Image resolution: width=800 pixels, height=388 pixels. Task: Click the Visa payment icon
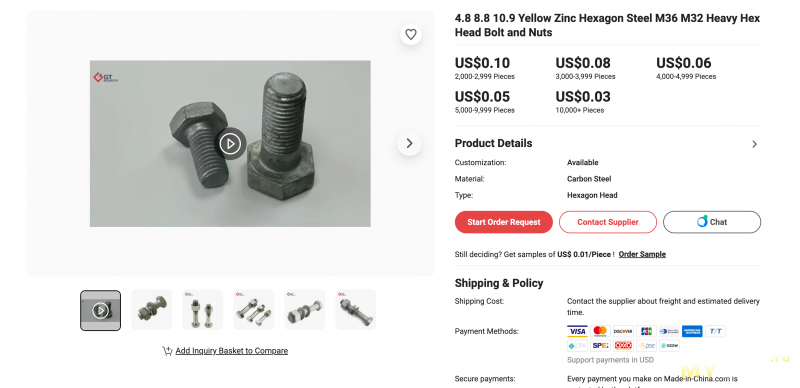point(577,331)
